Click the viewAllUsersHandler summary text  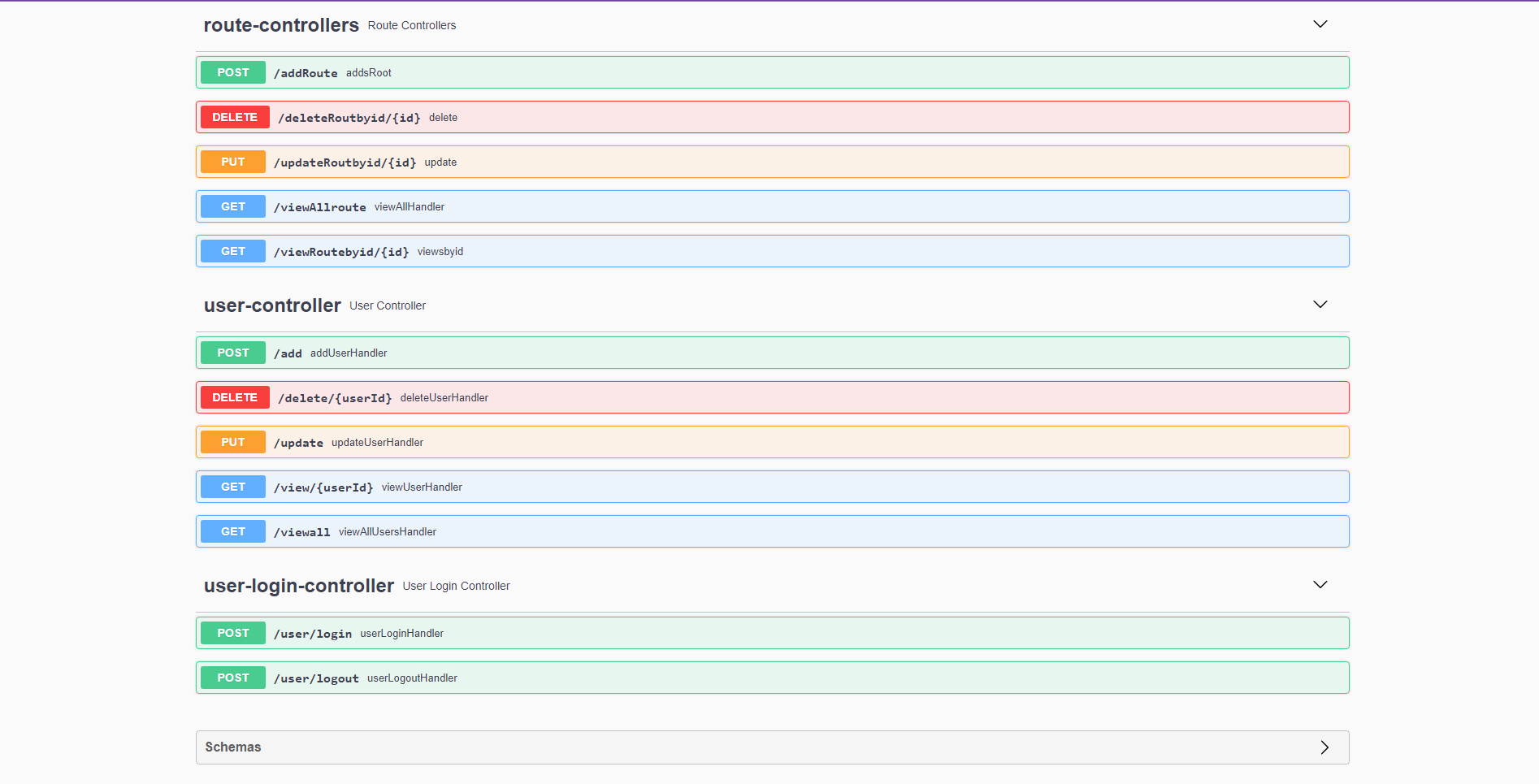(388, 532)
